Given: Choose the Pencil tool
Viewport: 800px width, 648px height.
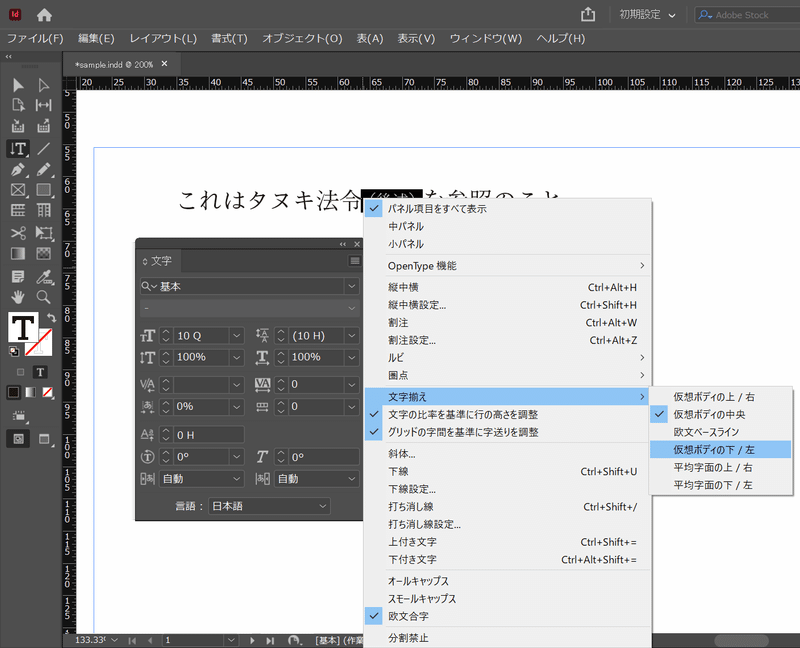Looking at the screenshot, I should pyautogui.click(x=43, y=169).
